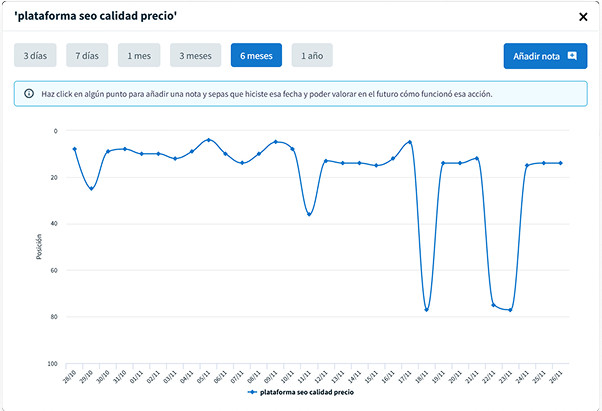602x411 pixels.
Task: Choose the 3 meses range tab
Action: 195,56
